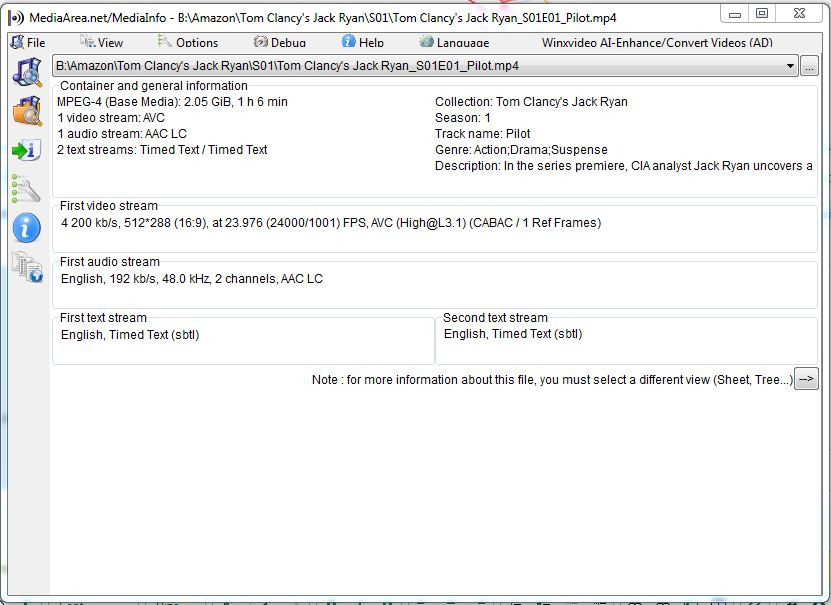
Task: Open the Debug menu
Action: point(280,42)
